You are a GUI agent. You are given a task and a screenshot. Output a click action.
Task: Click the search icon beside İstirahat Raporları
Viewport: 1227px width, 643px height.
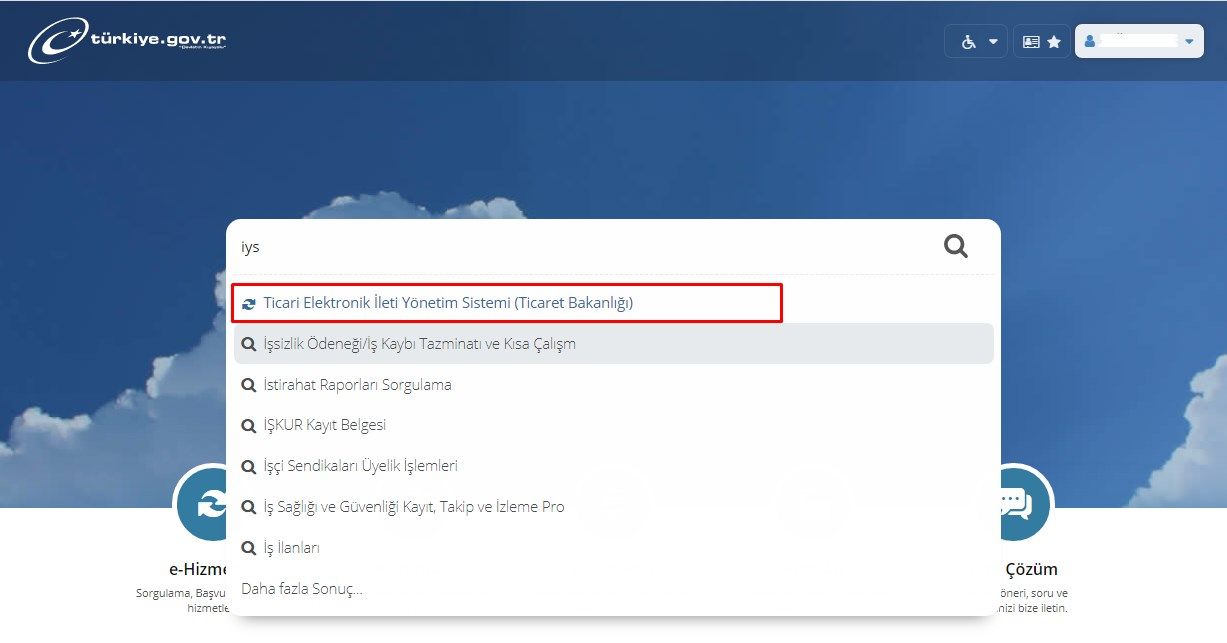(x=249, y=384)
